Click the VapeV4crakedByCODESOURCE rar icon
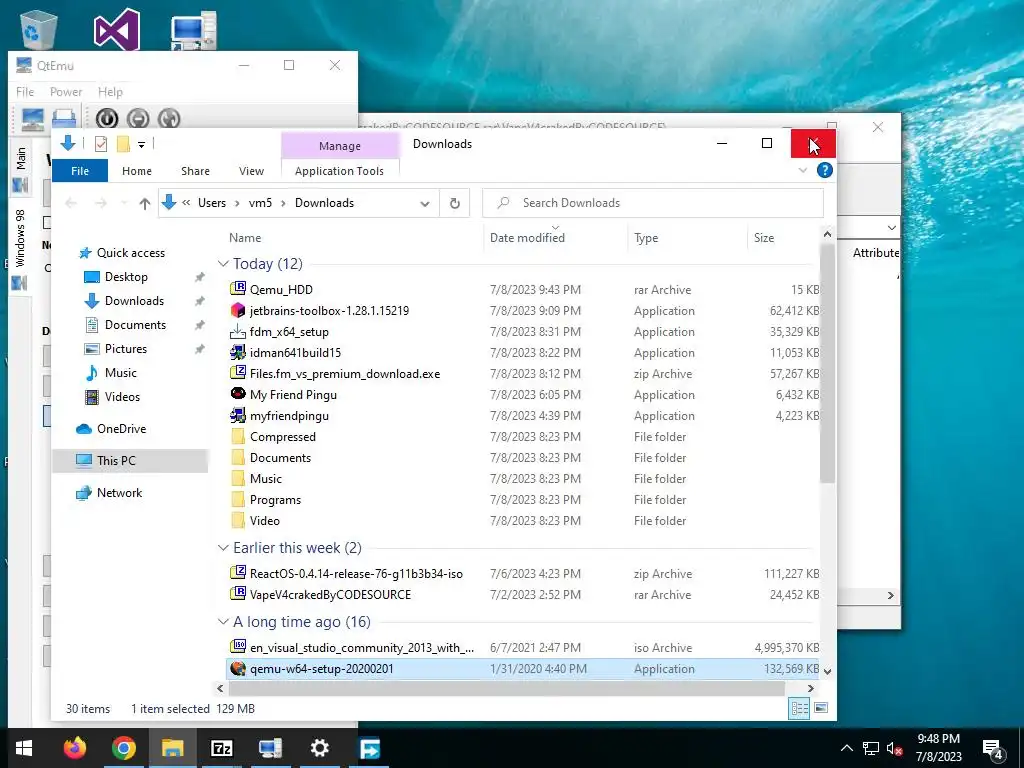 pos(238,594)
